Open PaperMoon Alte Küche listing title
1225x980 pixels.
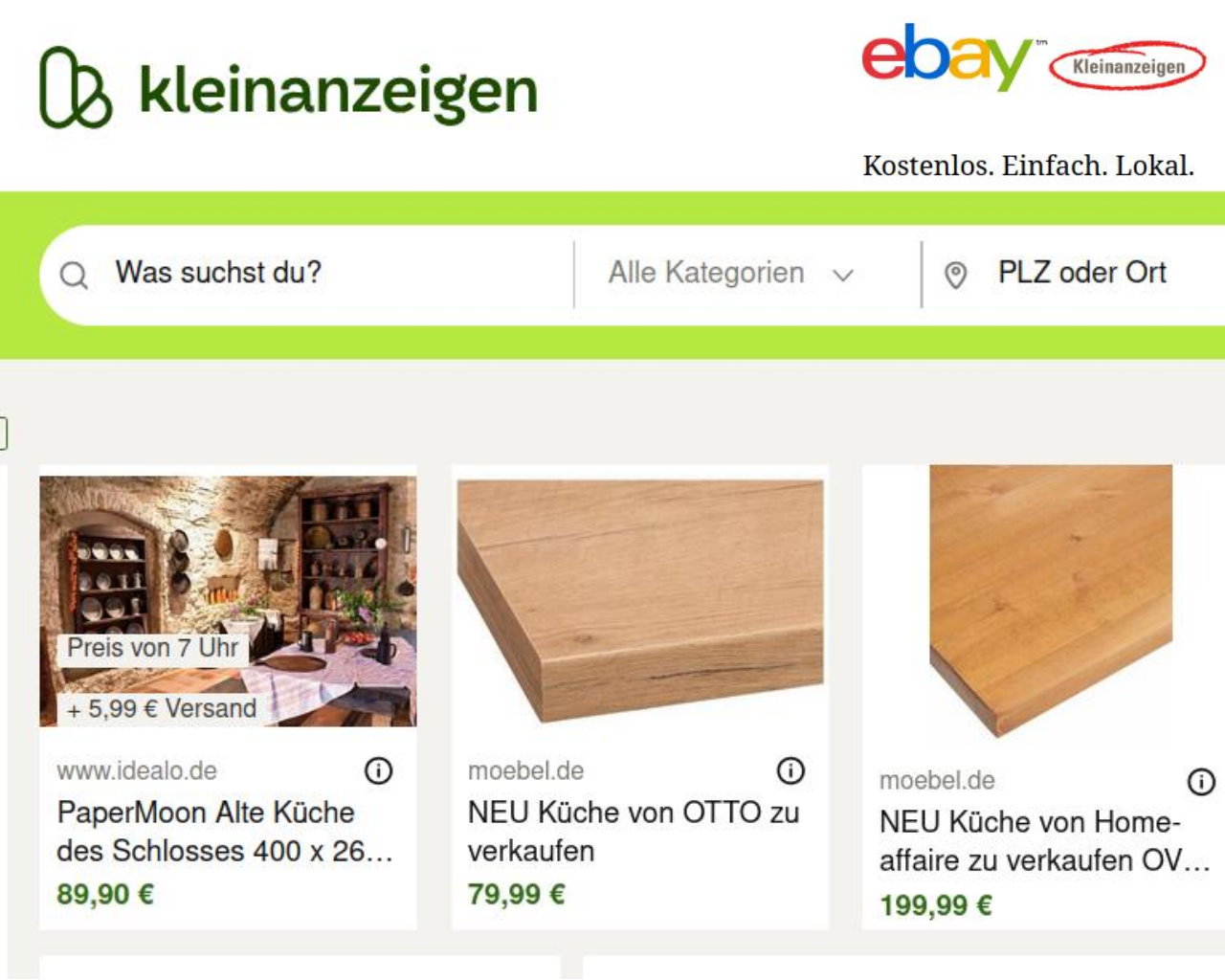pyautogui.click(x=225, y=831)
